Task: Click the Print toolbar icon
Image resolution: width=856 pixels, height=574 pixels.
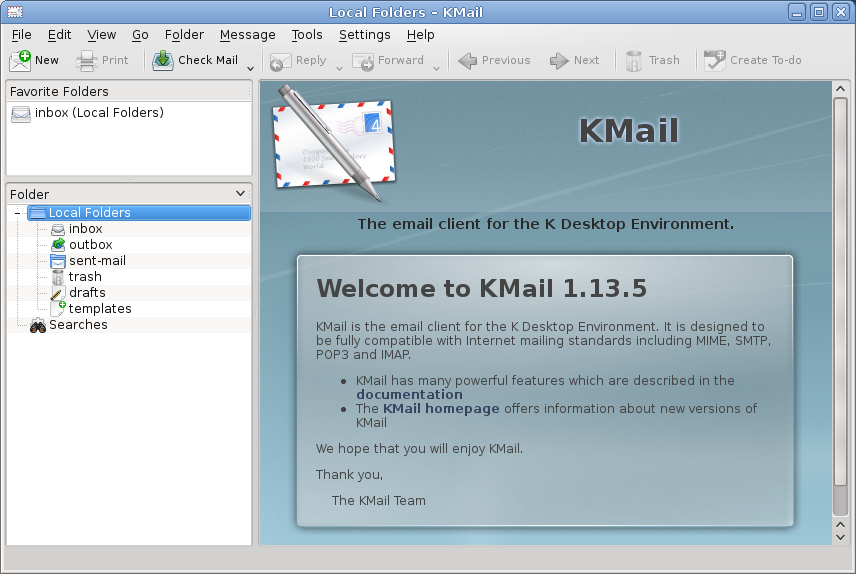Action: click(86, 61)
